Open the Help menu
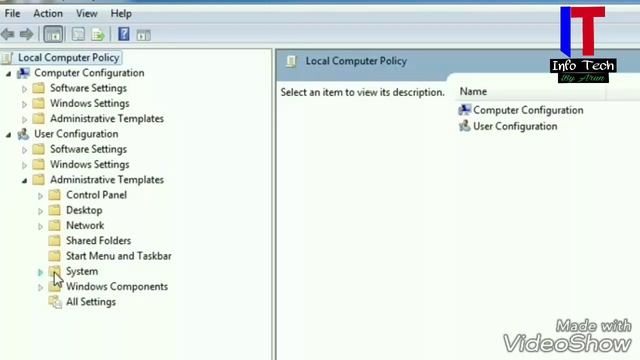The width and height of the screenshot is (640, 360). (x=121, y=13)
